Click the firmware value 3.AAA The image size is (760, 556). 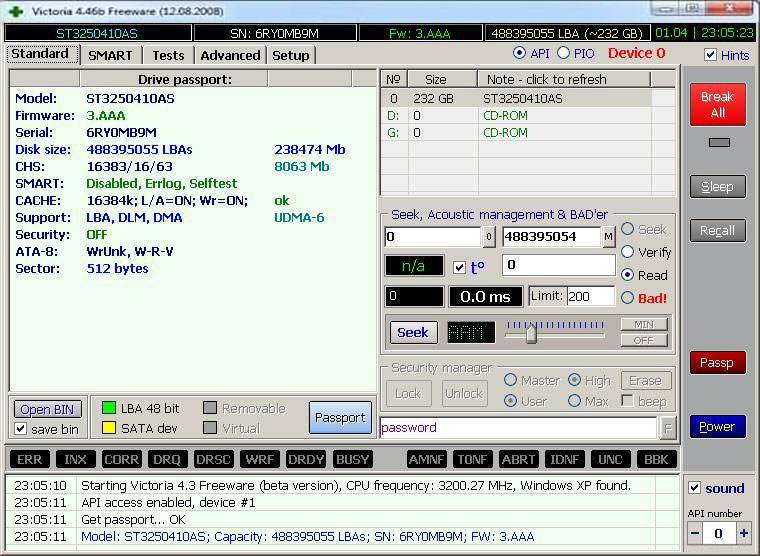click(x=106, y=115)
